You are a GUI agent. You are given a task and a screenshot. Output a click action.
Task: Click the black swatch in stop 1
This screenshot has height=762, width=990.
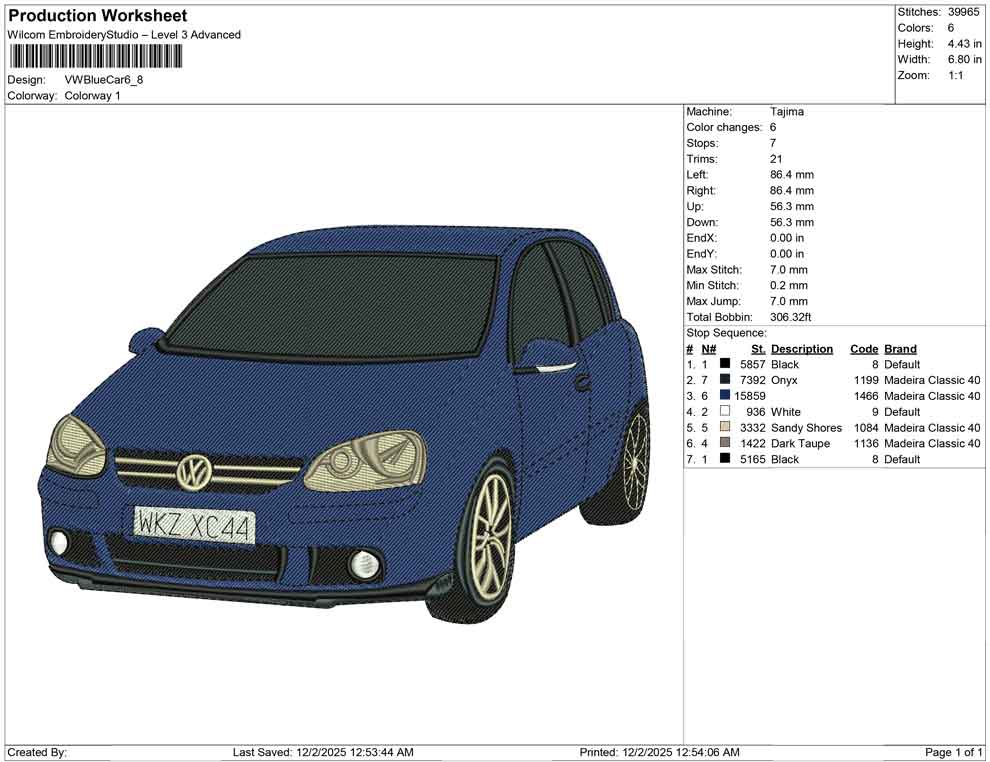[725, 365]
